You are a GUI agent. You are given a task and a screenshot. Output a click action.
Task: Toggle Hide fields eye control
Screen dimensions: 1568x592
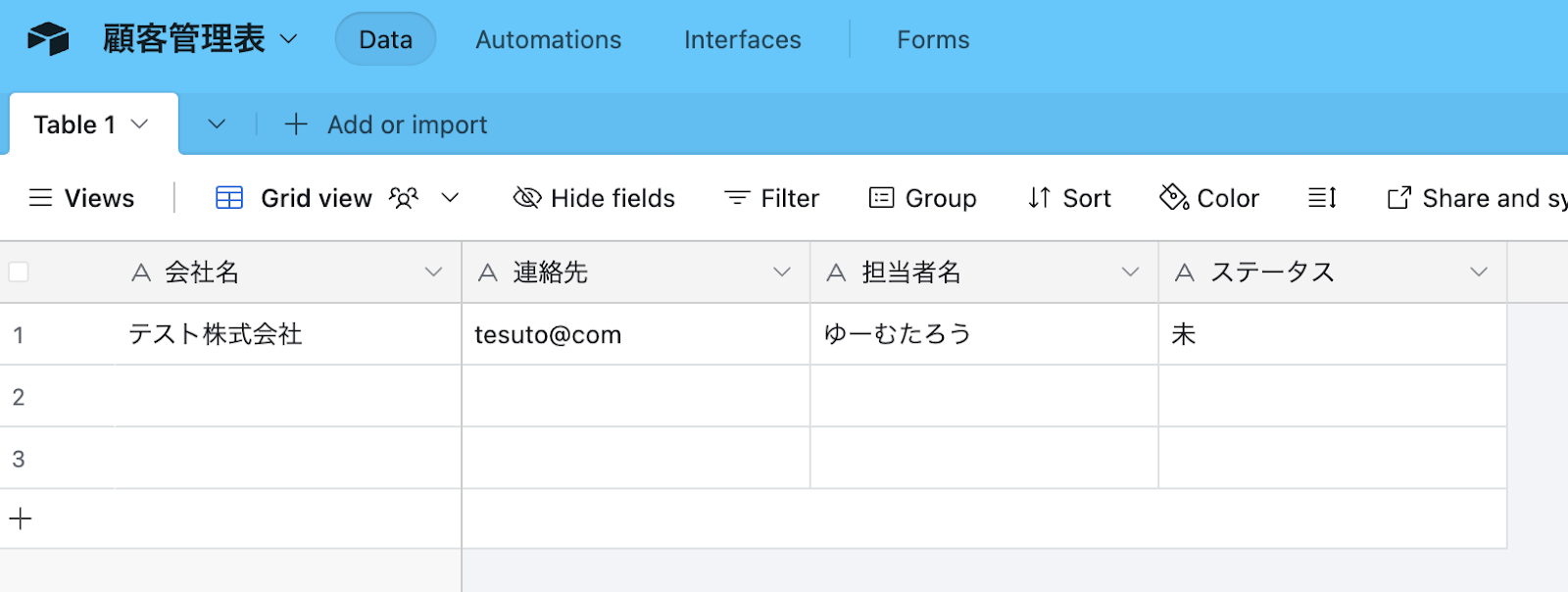tap(527, 198)
